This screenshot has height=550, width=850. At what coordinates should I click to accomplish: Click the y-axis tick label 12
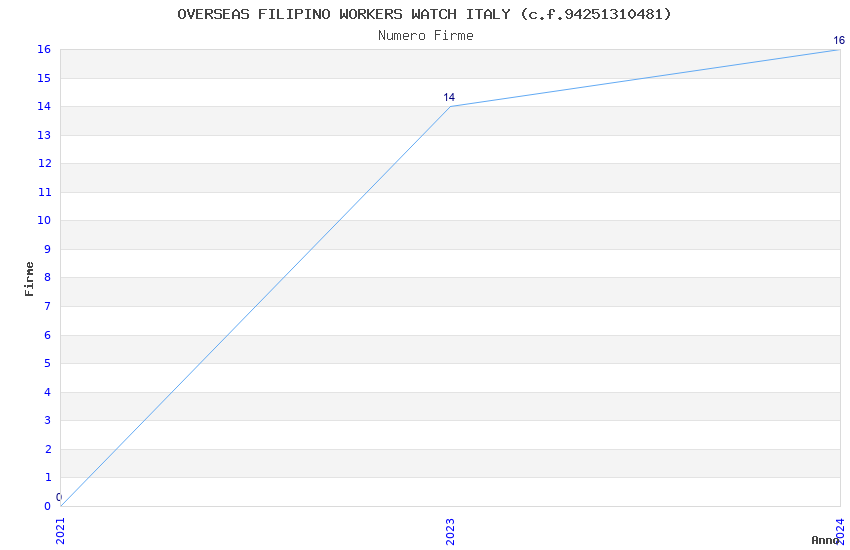point(44,163)
